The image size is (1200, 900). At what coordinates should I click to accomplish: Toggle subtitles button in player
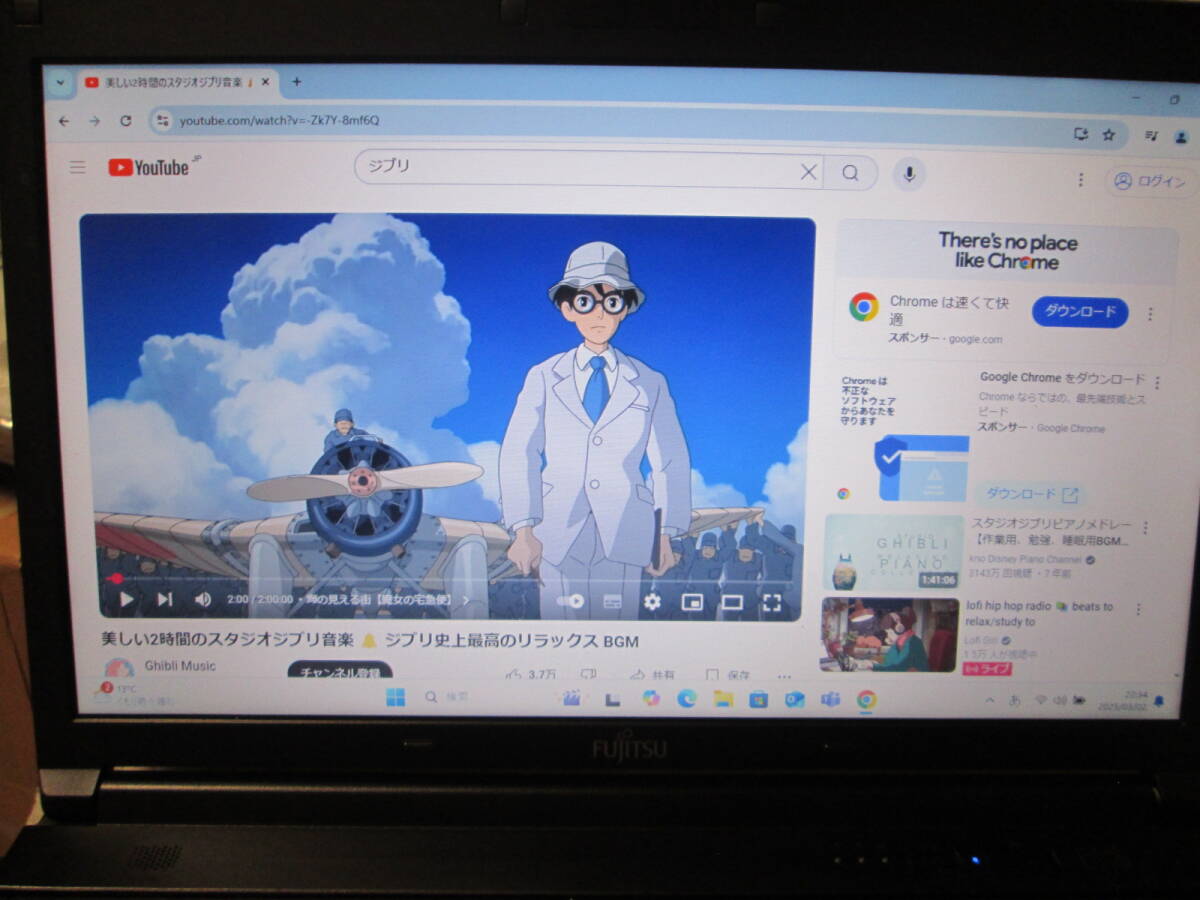coord(612,601)
